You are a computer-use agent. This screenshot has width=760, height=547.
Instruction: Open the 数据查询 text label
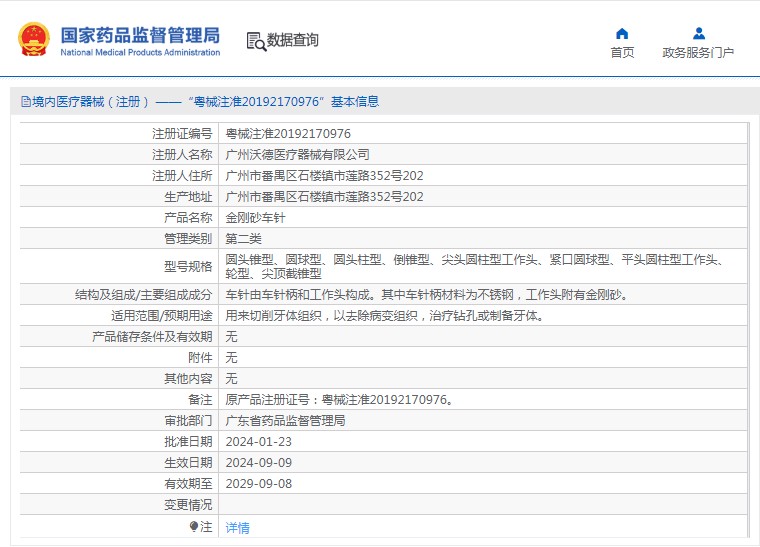(293, 40)
